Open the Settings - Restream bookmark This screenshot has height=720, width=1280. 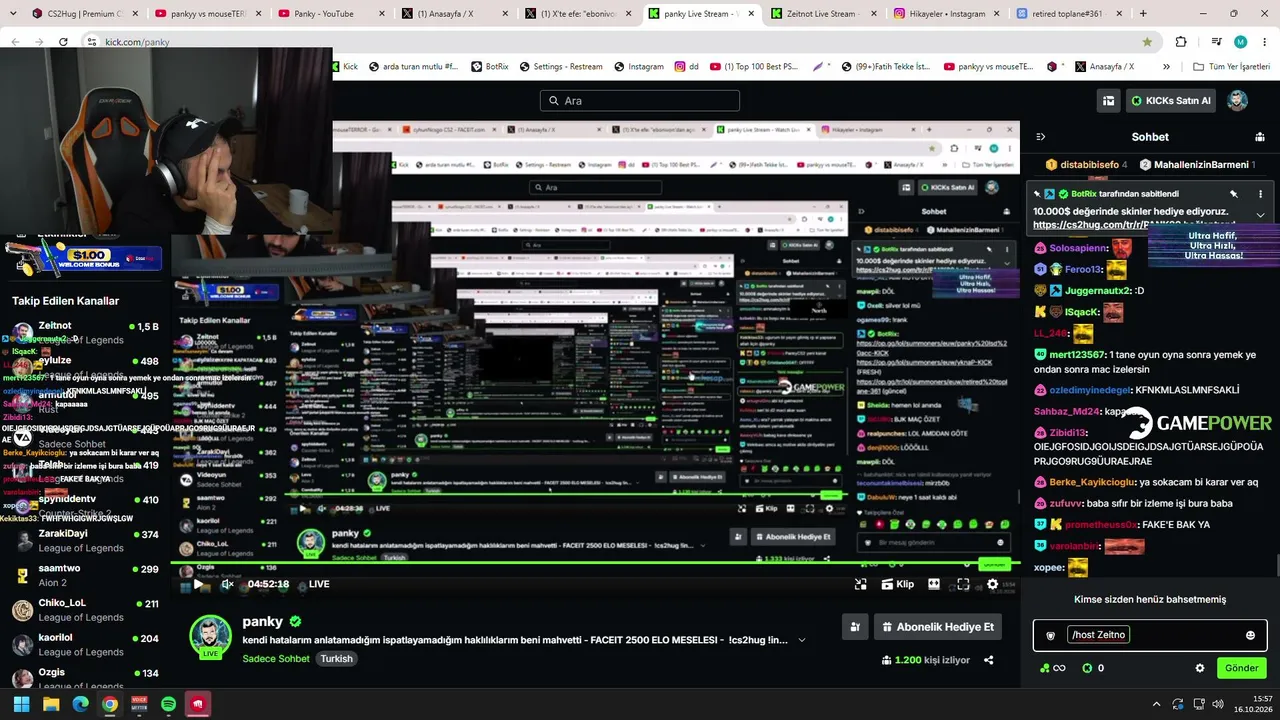[x=560, y=67]
